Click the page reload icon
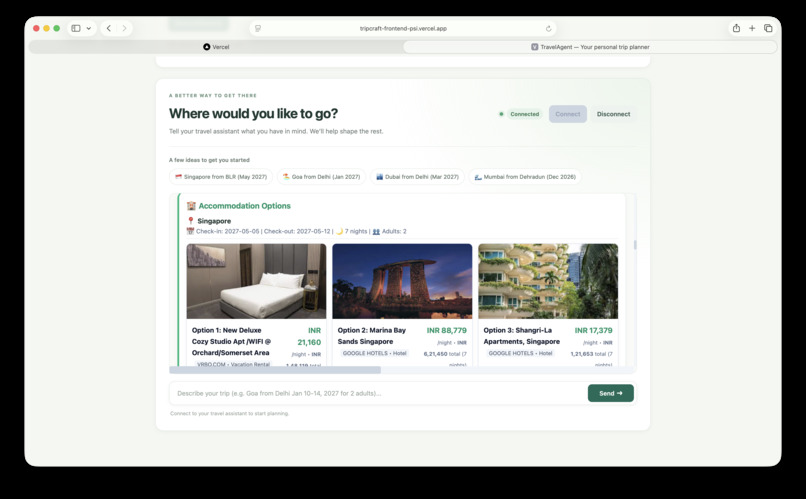Viewport: 806px width, 499px height. 548,29
